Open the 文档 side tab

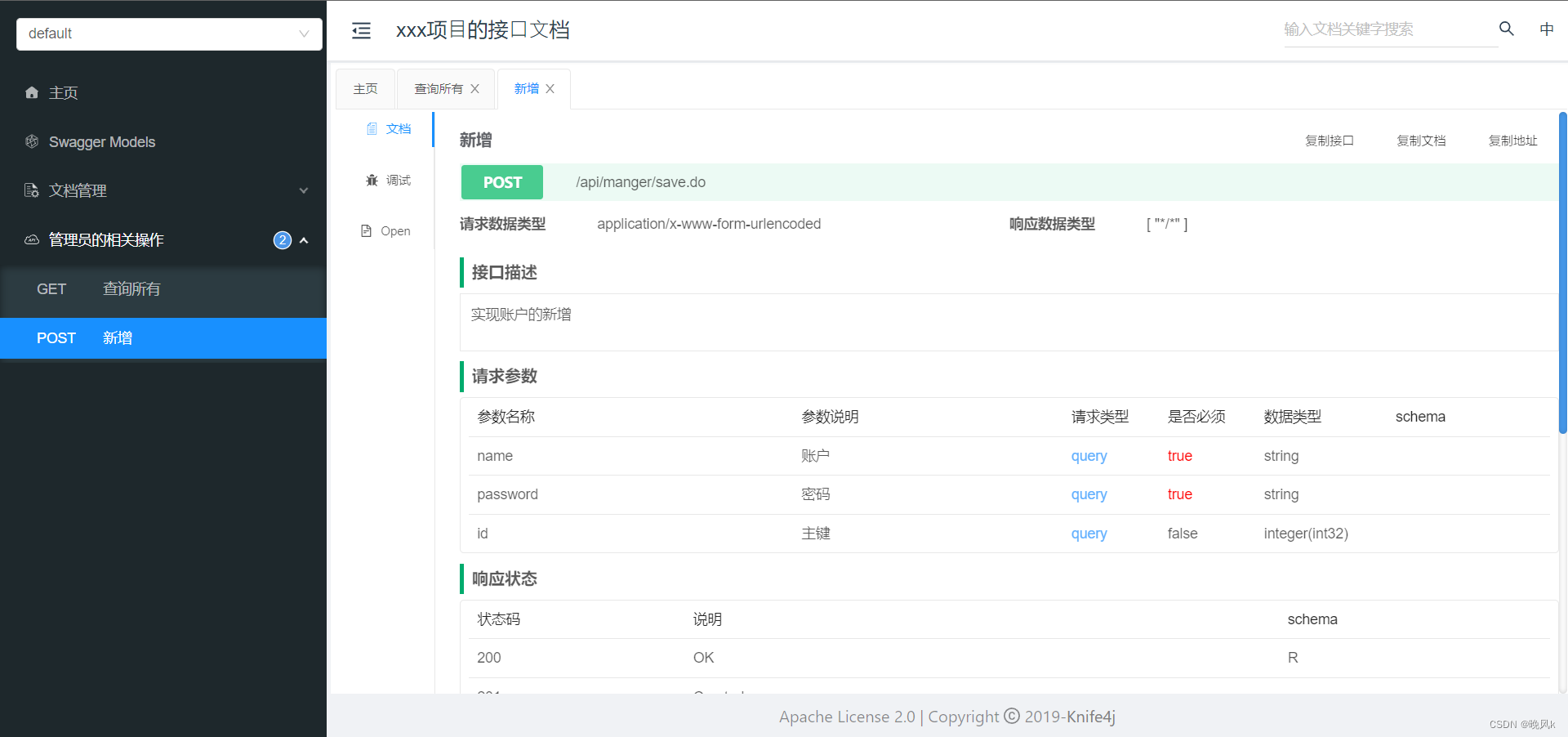pyautogui.click(x=390, y=129)
